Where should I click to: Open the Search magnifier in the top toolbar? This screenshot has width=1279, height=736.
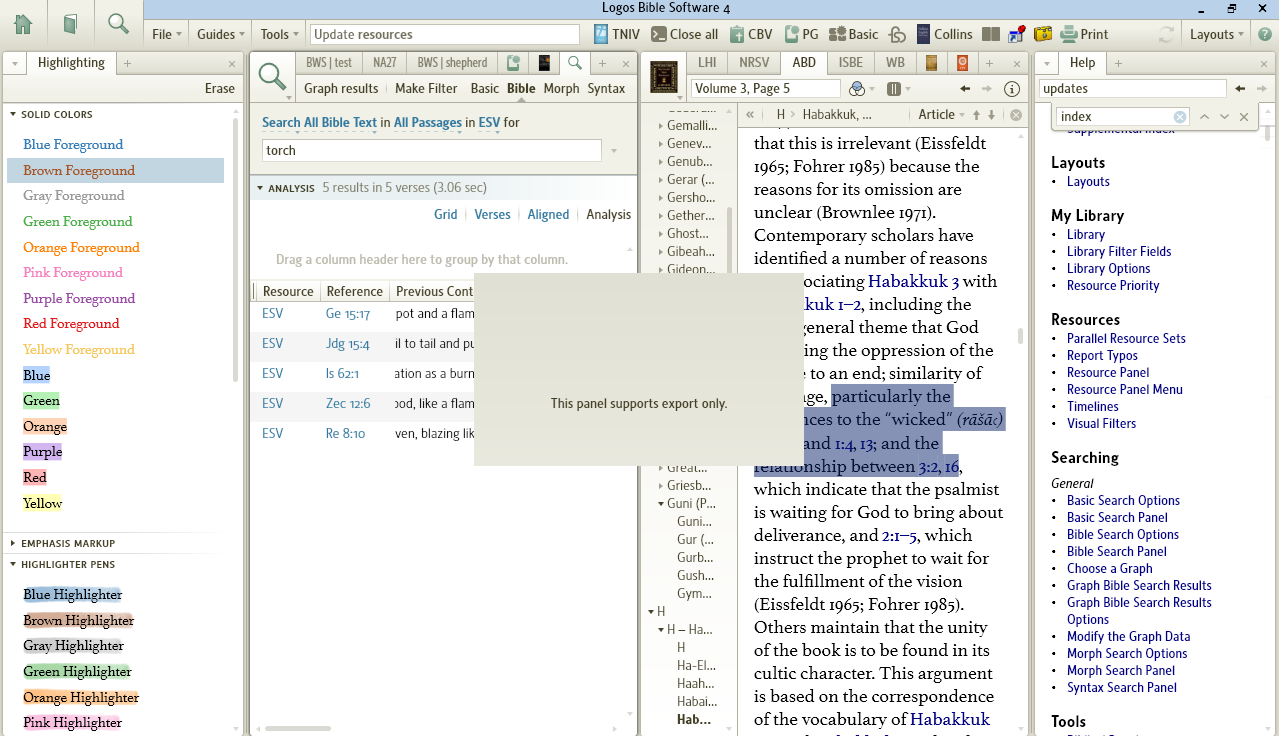click(118, 23)
